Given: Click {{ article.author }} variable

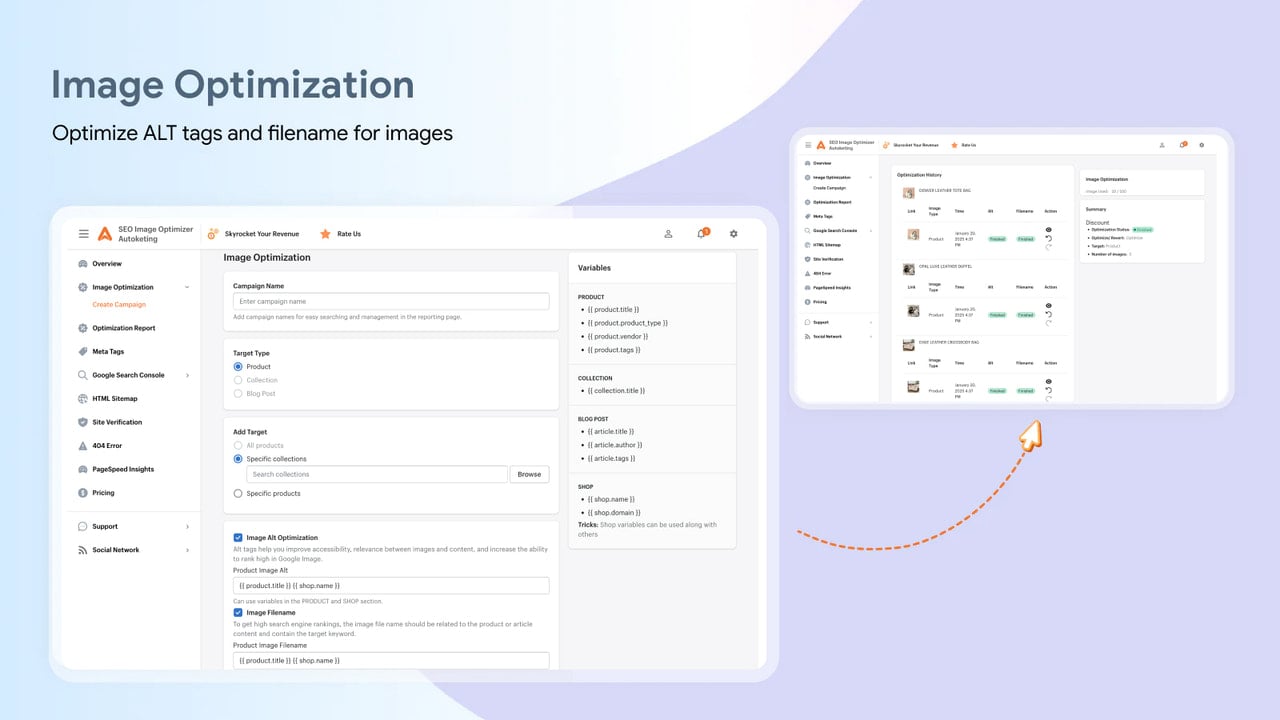Looking at the screenshot, I should tap(615, 445).
